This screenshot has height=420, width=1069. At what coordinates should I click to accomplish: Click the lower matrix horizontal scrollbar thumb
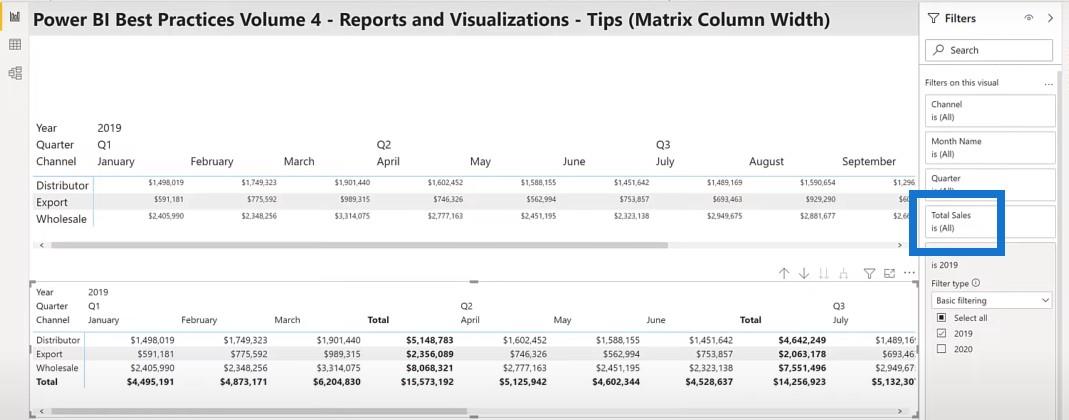pos(259,411)
